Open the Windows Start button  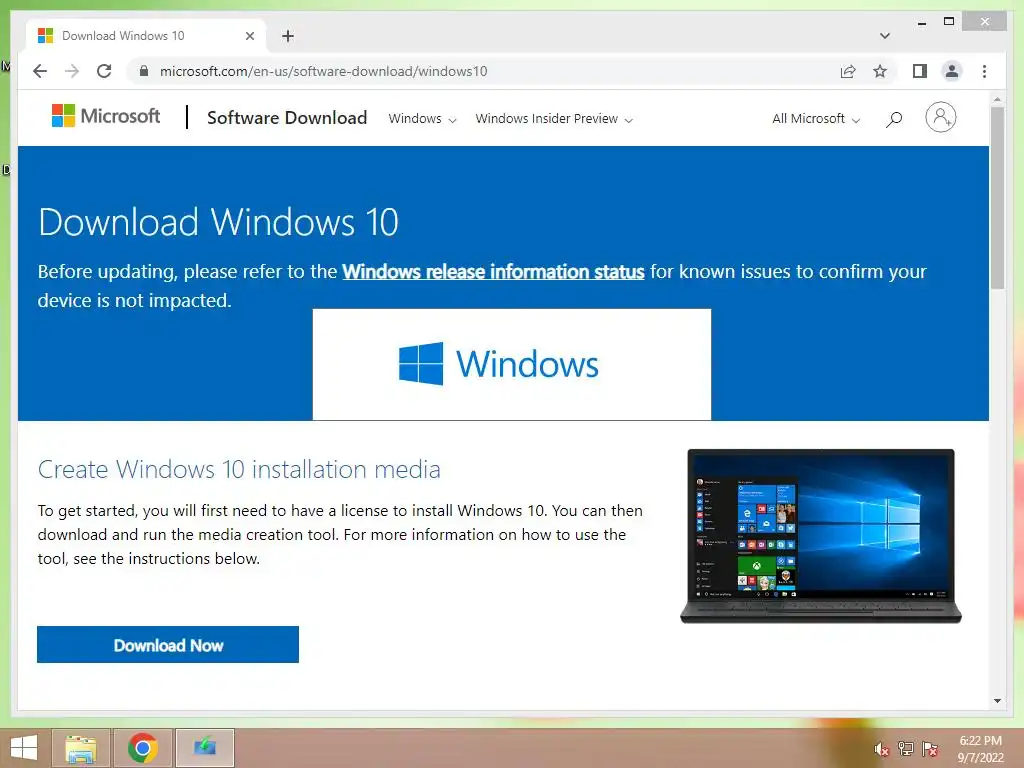tap(24, 748)
